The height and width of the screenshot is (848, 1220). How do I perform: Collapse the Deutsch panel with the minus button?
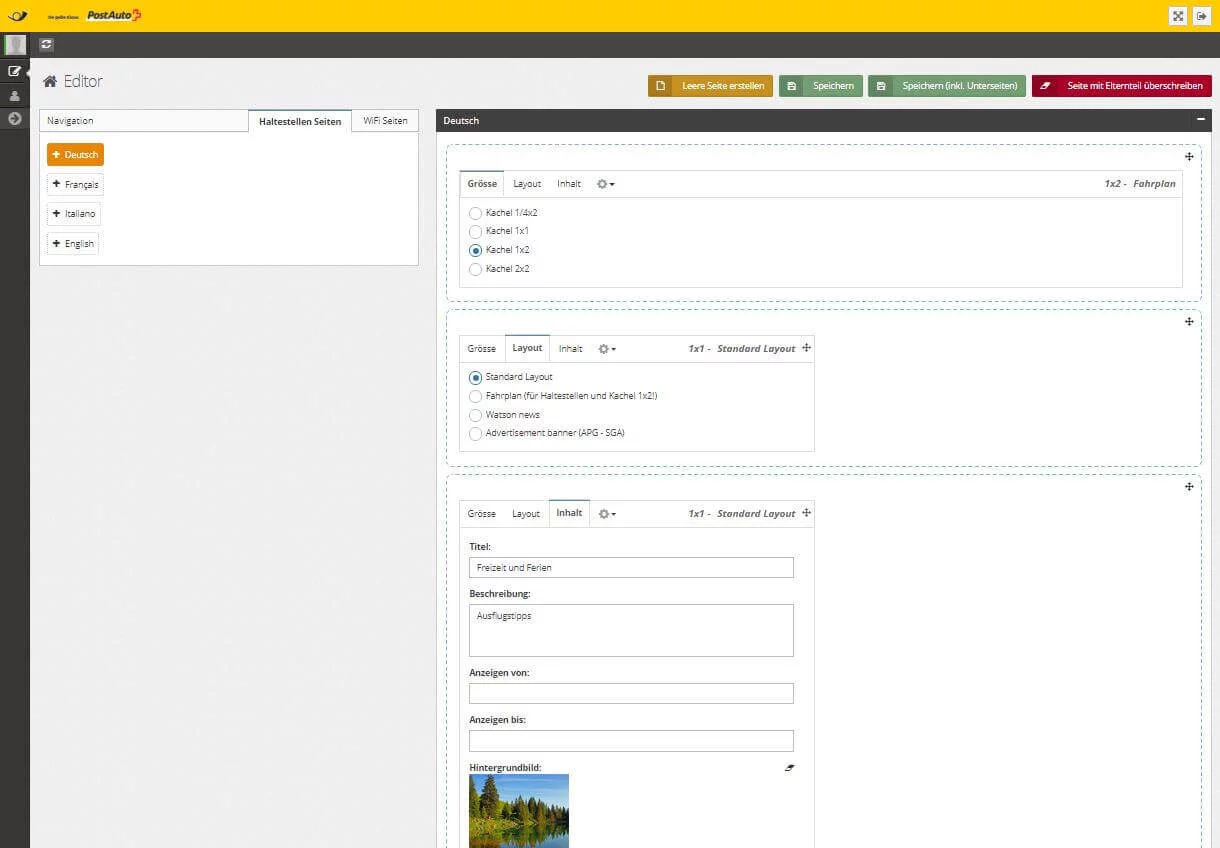tap(1200, 120)
